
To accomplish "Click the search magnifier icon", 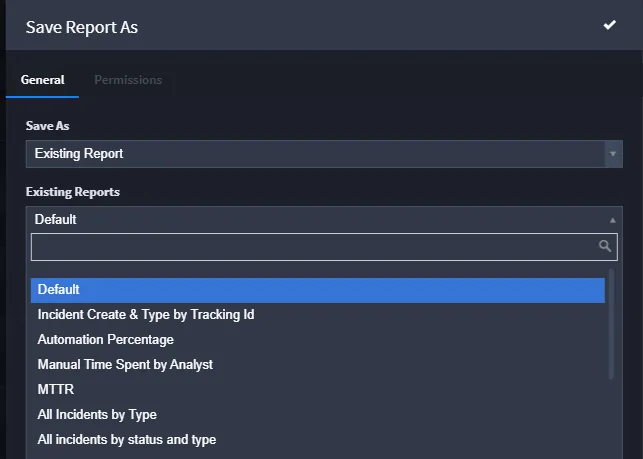I will (605, 246).
